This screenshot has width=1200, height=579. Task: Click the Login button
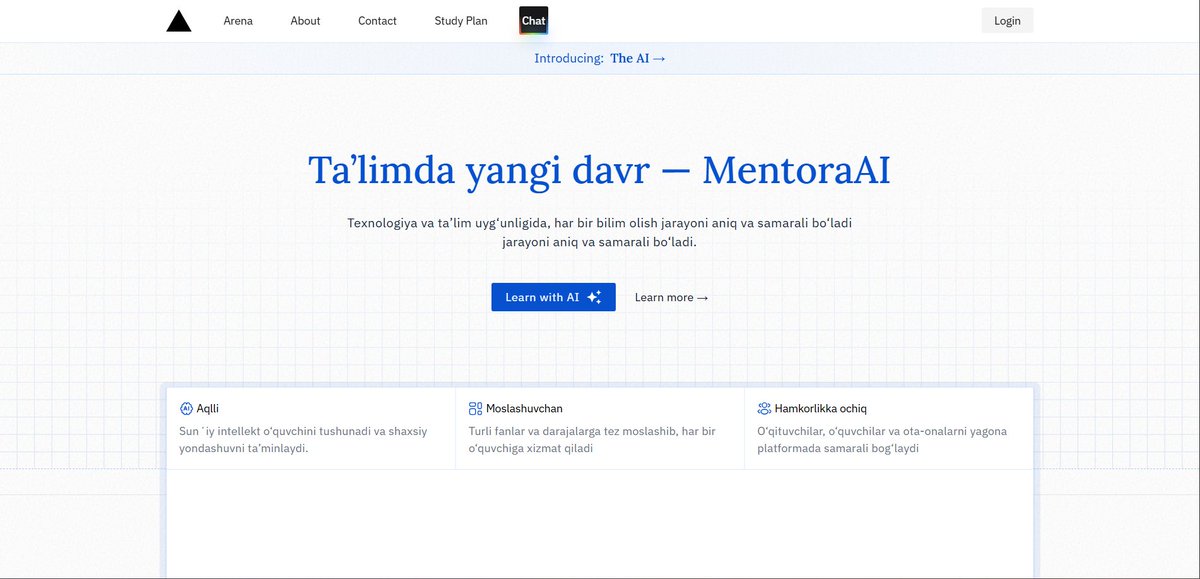pyautogui.click(x=1007, y=20)
